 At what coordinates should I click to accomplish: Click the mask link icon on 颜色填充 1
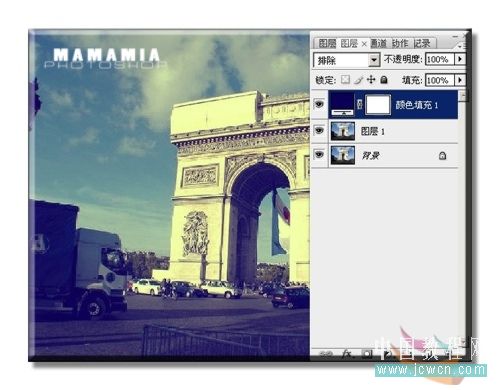[x=360, y=104]
